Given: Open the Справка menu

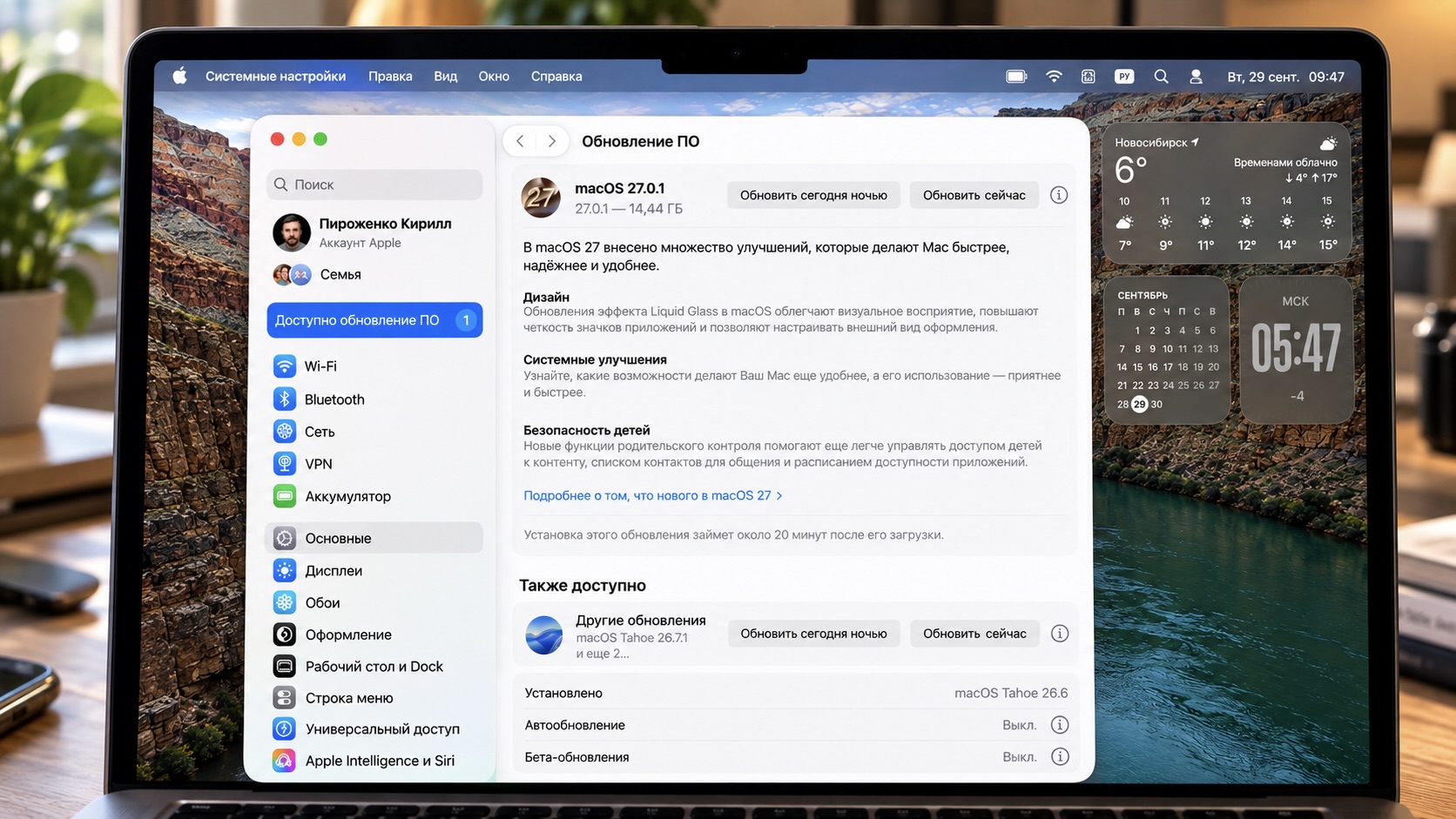Looking at the screenshot, I should pos(556,77).
